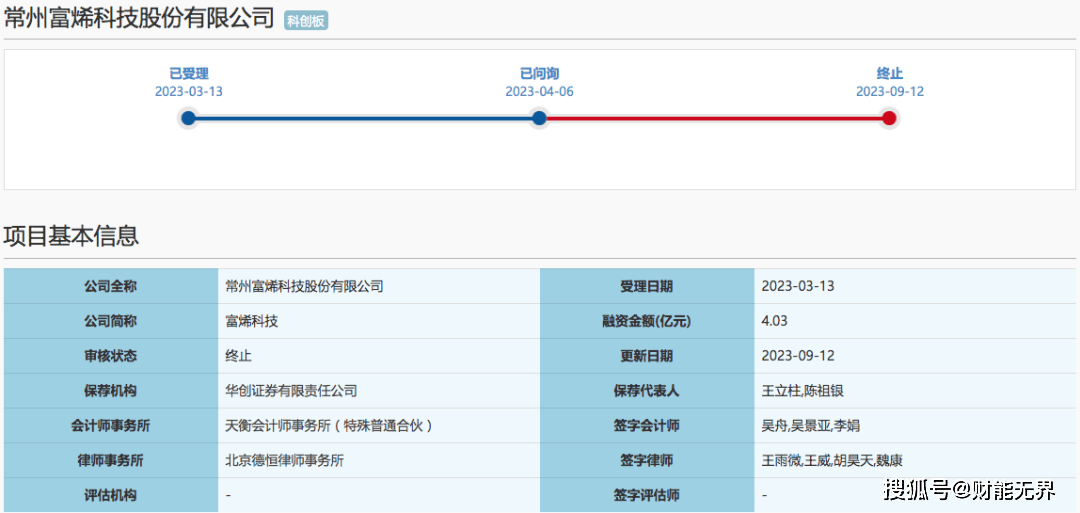The width and height of the screenshot is (1080, 513).
Task: Select the 已问询 stage label
Action: [539, 74]
